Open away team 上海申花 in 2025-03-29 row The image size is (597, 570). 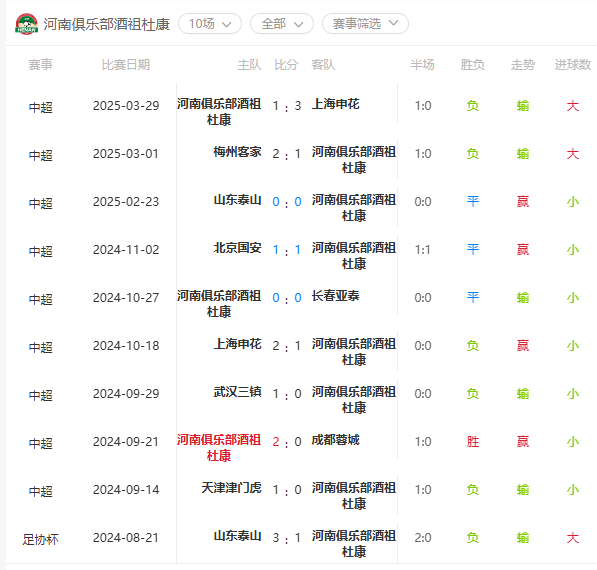335,104
